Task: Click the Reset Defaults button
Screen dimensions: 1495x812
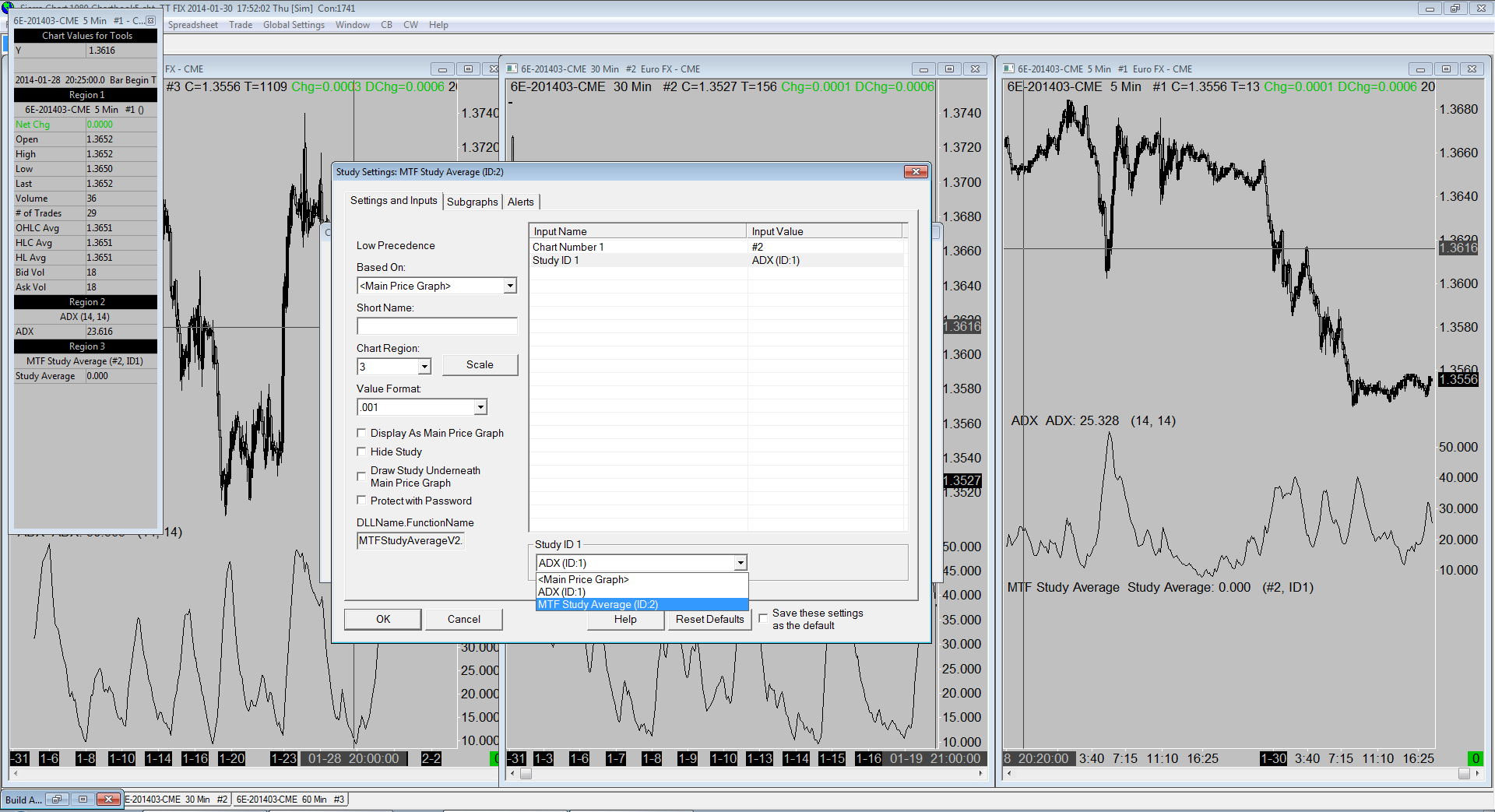Action: click(x=709, y=620)
